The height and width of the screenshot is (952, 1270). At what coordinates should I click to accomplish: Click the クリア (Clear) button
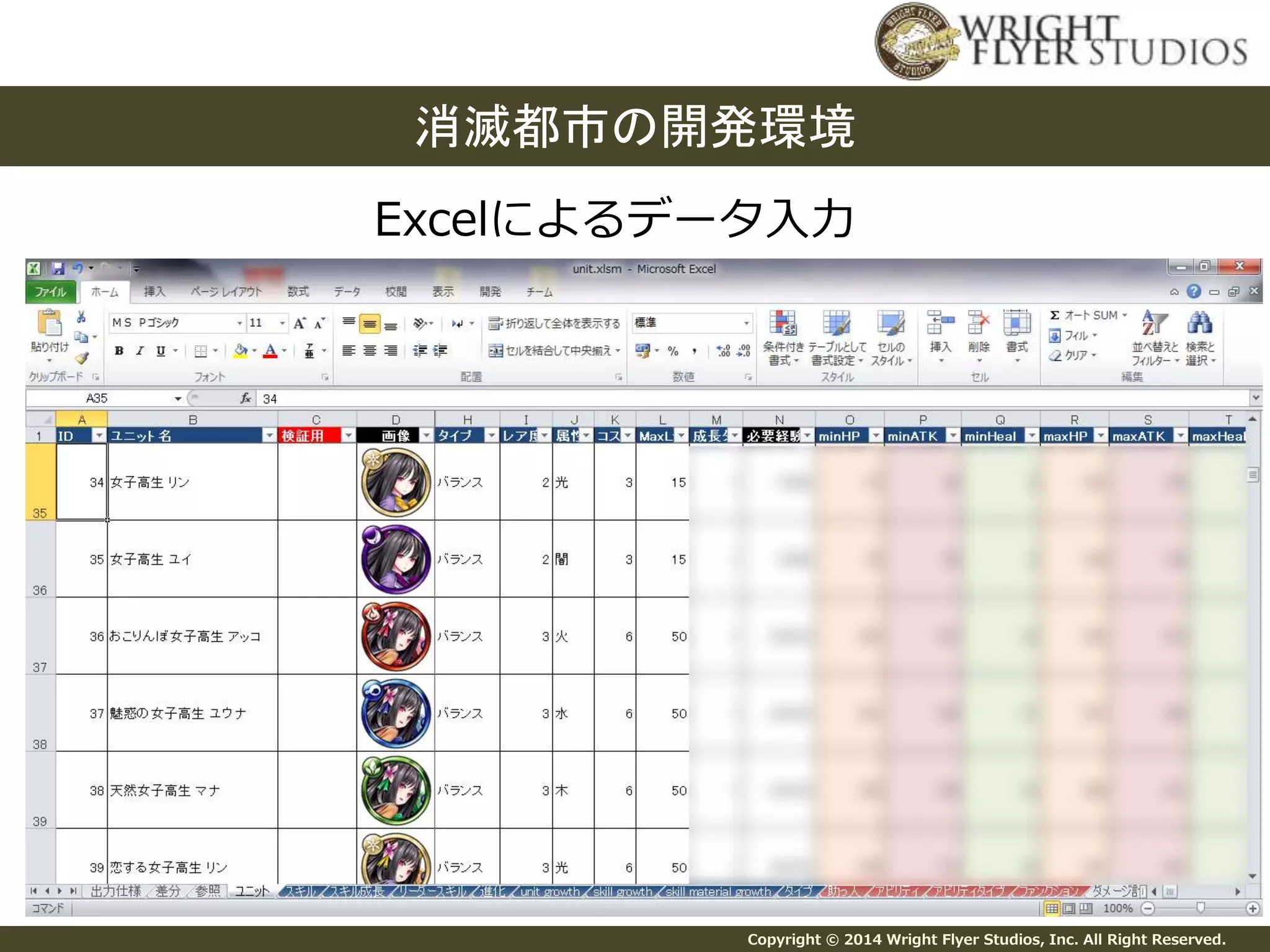coord(1073,356)
